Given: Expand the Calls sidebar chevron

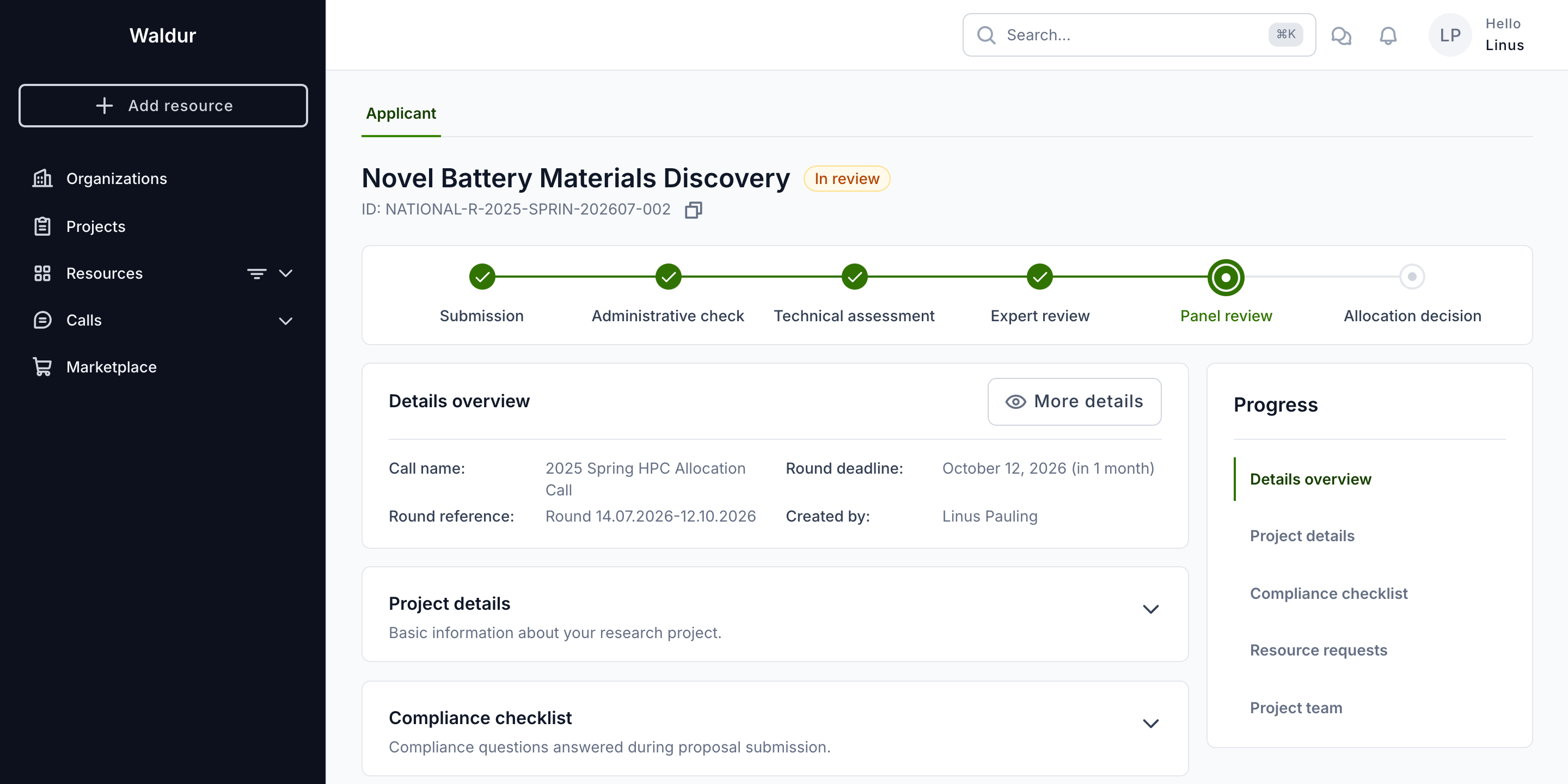Looking at the screenshot, I should point(285,320).
